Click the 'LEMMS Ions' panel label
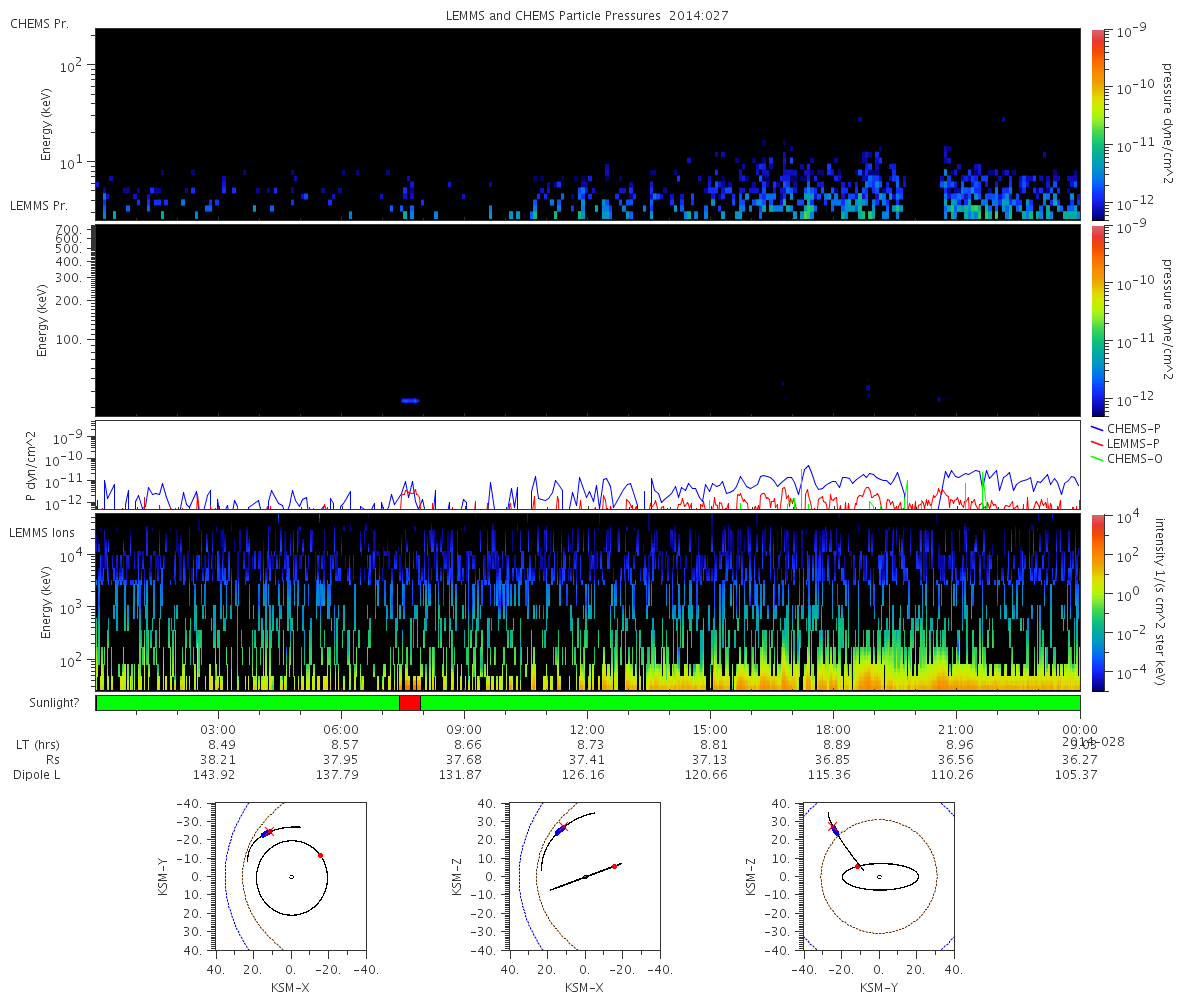 pos(41,533)
